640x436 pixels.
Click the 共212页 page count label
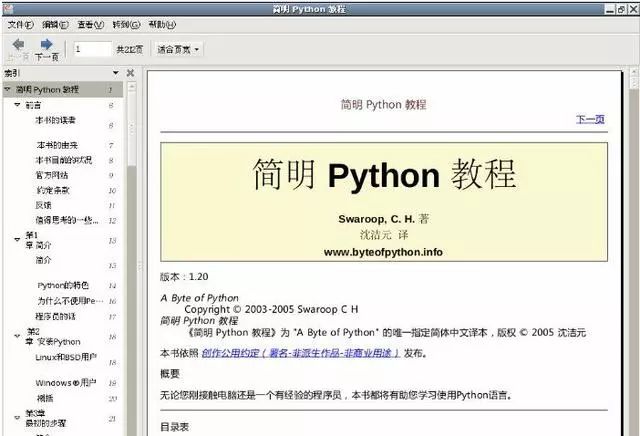130,49
